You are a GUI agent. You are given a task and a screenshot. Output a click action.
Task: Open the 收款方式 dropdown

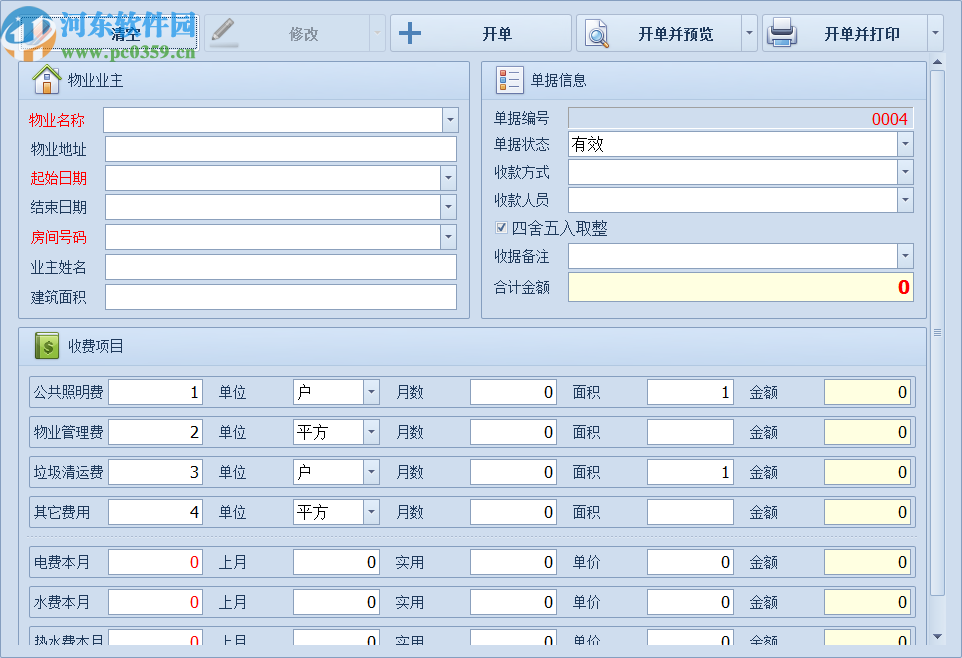pyautogui.click(x=906, y=172)
